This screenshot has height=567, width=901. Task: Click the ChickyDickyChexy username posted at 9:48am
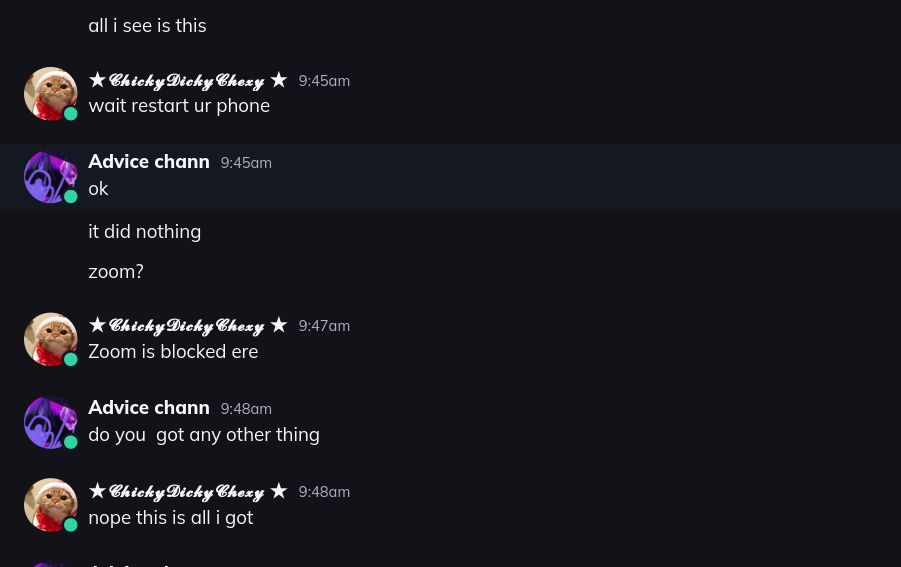coord(187,491)
